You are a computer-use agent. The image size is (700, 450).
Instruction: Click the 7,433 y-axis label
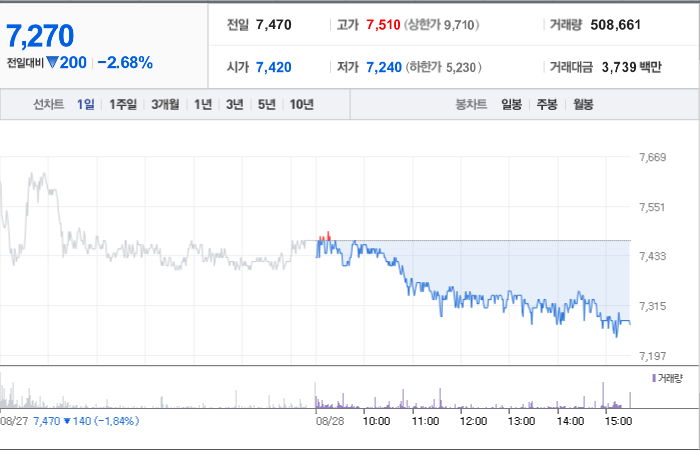[652, 256]
